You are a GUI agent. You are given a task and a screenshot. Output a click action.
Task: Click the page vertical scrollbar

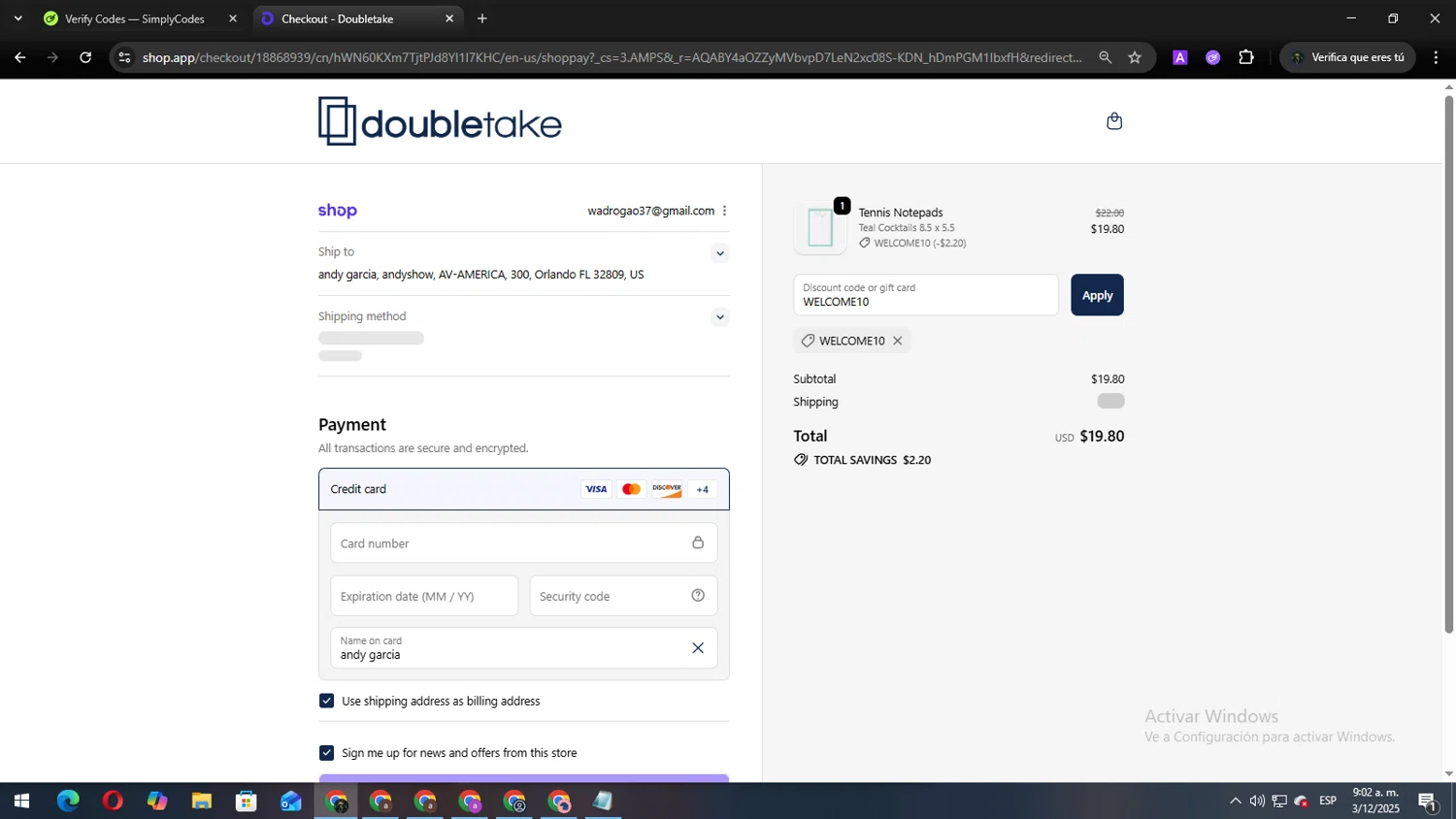pyautogui.click(x=1449, y=365)
